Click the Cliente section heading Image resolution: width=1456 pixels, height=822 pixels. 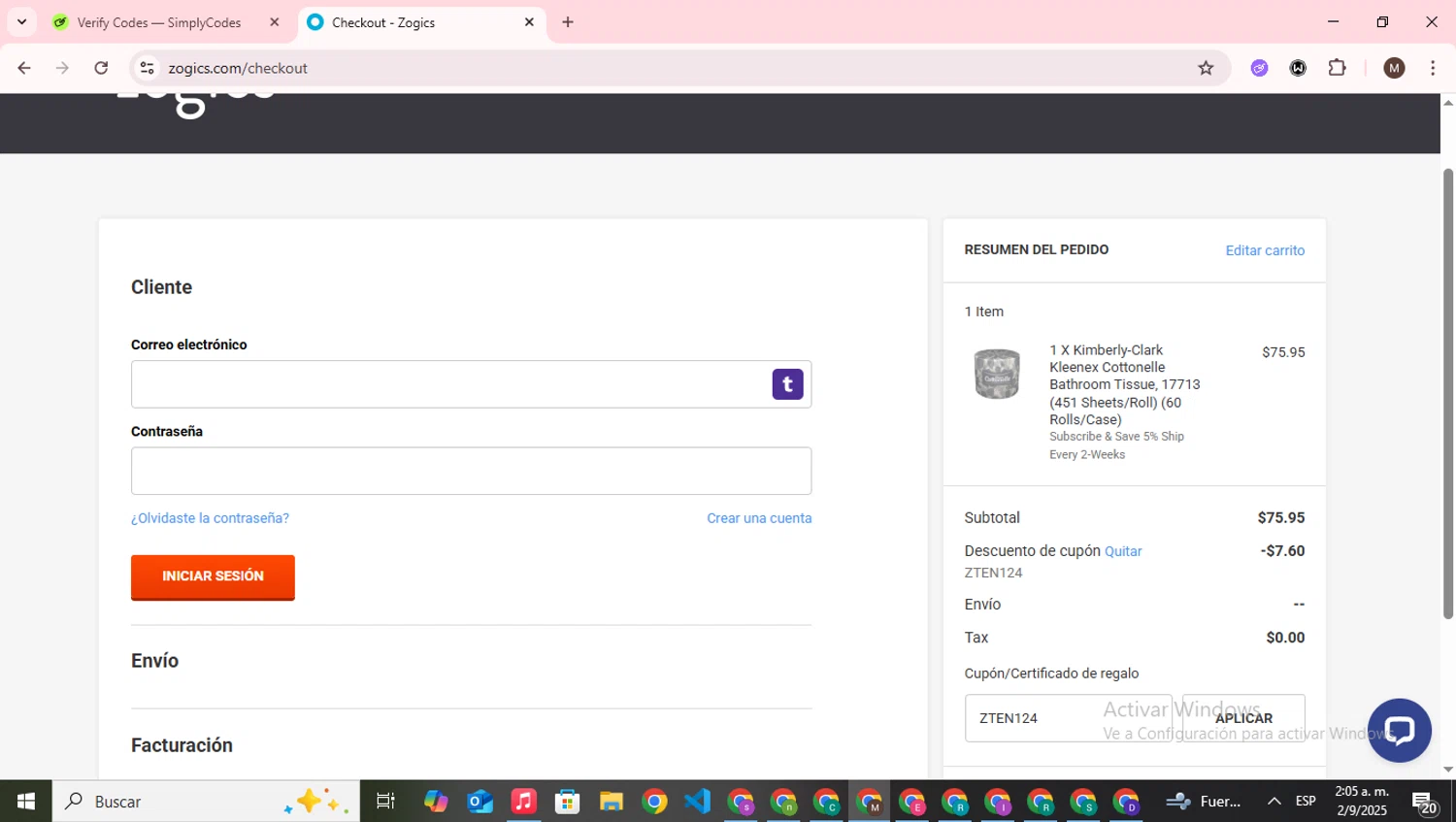click(x=161, y=287)
